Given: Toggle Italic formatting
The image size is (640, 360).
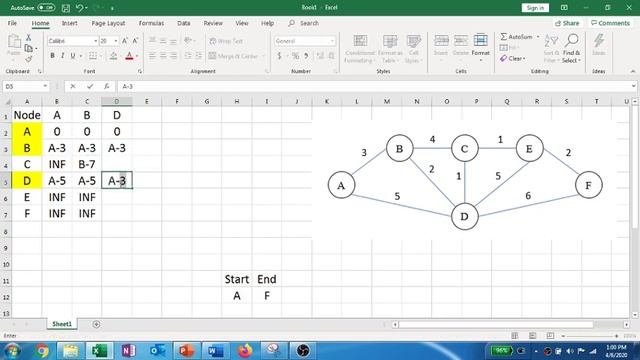Looking at the screenshot, I should [x=62, y=56].
